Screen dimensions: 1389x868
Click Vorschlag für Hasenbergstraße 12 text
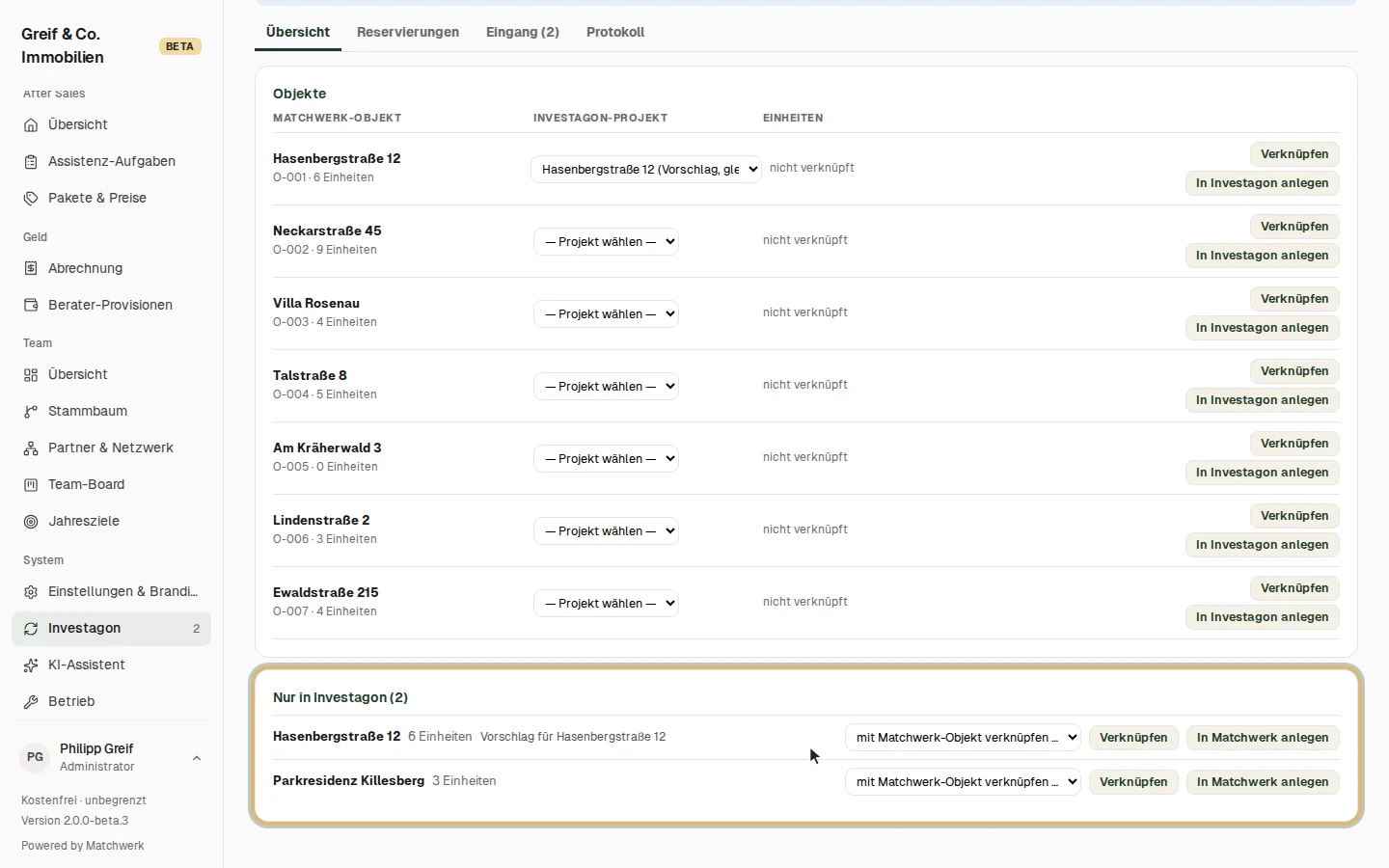pos(573,737)
